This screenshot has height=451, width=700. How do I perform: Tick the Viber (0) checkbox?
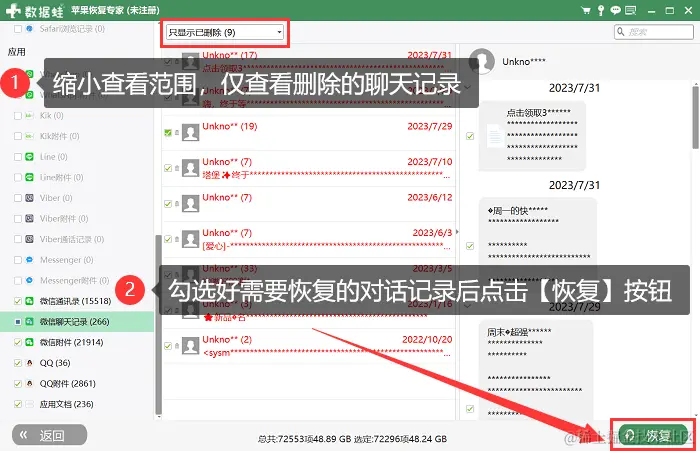click(18, 198)
